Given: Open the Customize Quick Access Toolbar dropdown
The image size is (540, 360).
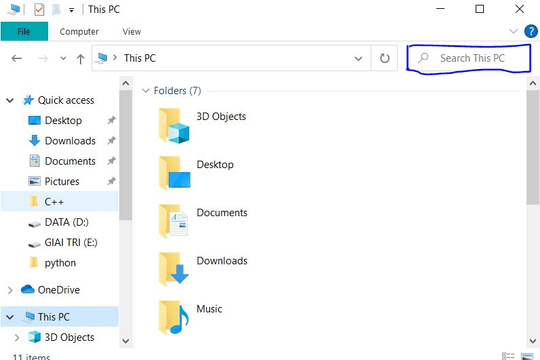Looking at the screenshot, I should (71, 10).
